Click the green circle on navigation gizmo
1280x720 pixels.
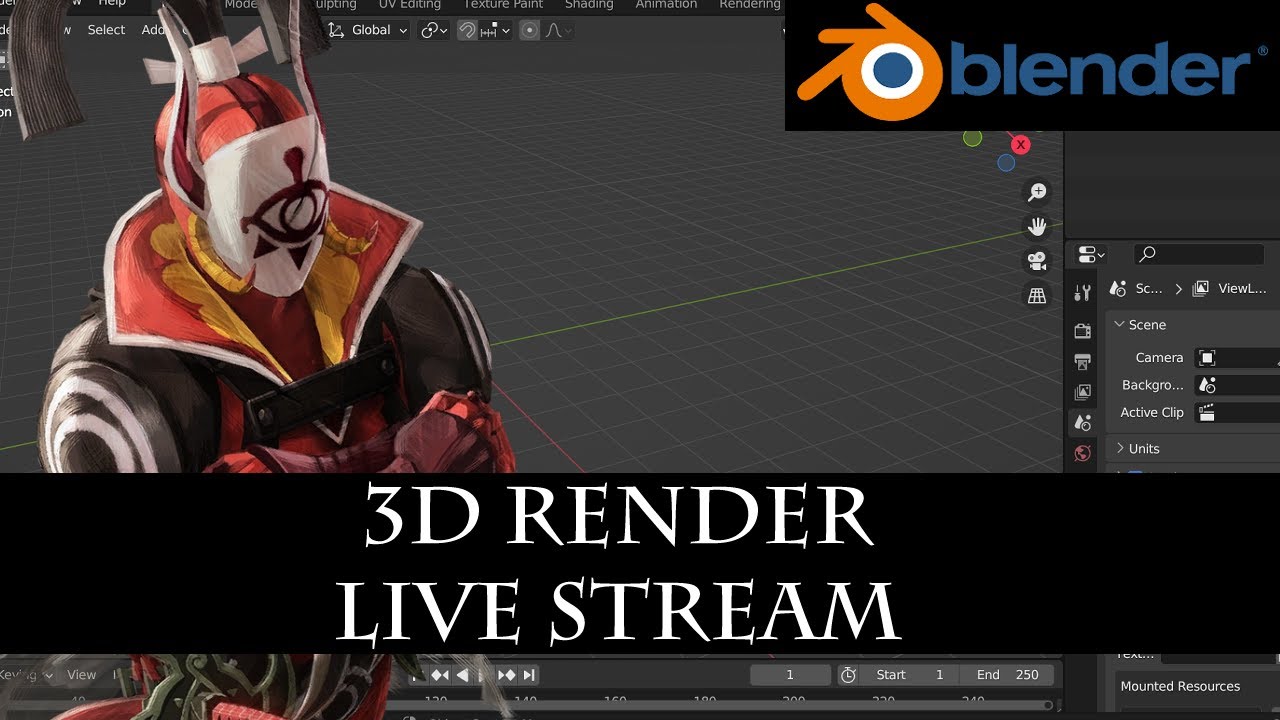[972, 138]
